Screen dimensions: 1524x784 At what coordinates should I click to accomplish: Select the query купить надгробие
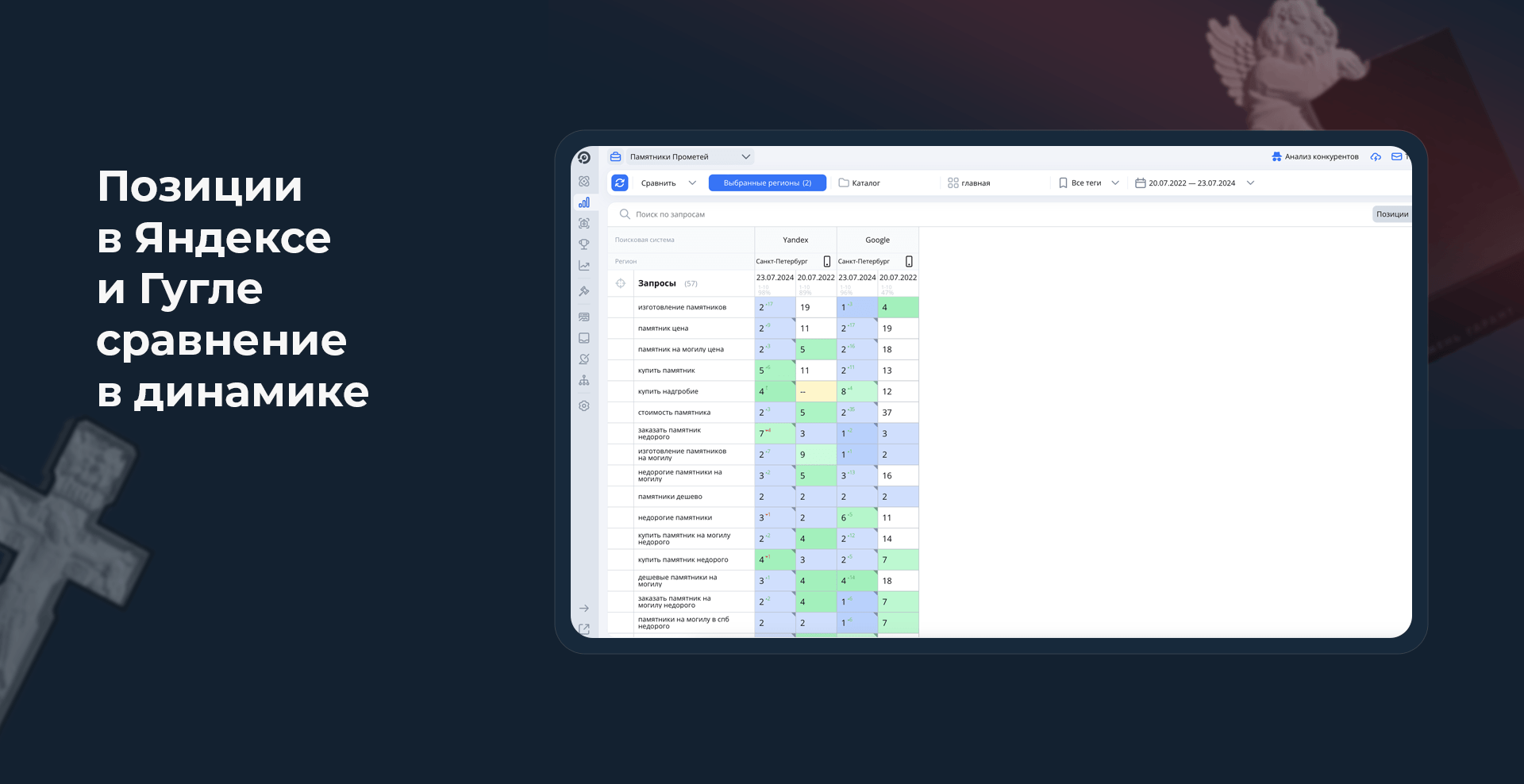[668, 391]
